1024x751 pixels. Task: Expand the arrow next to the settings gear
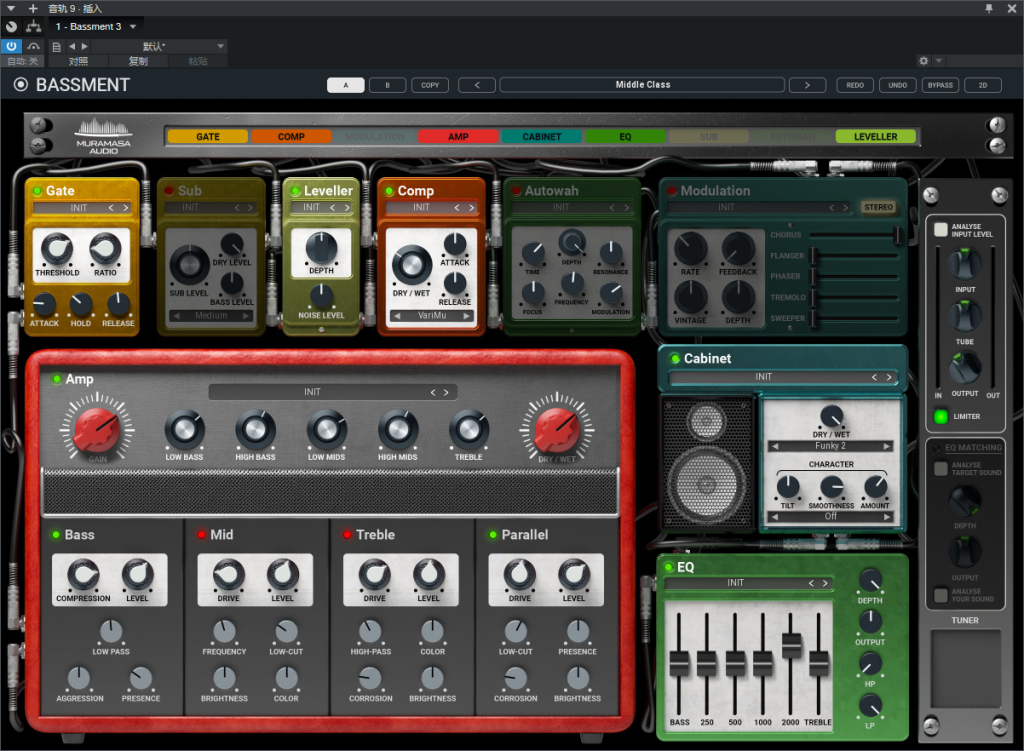point(938,61)
